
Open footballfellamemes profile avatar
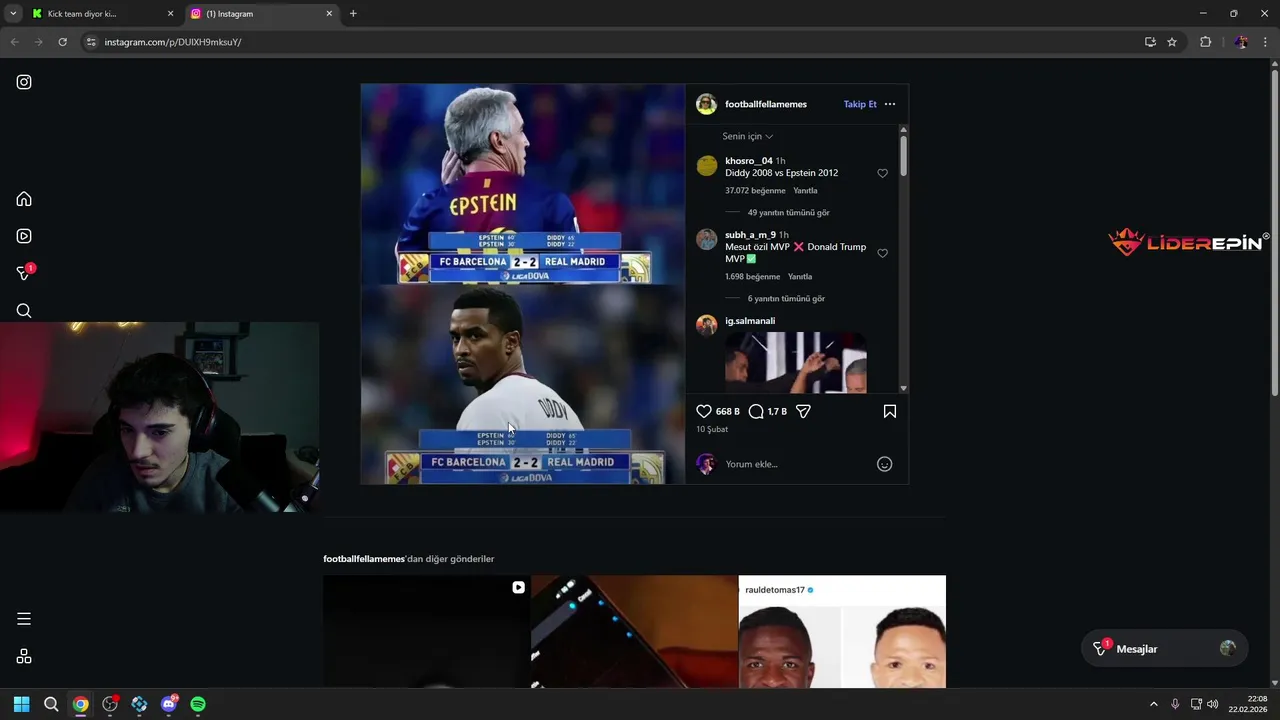point(707,104)
